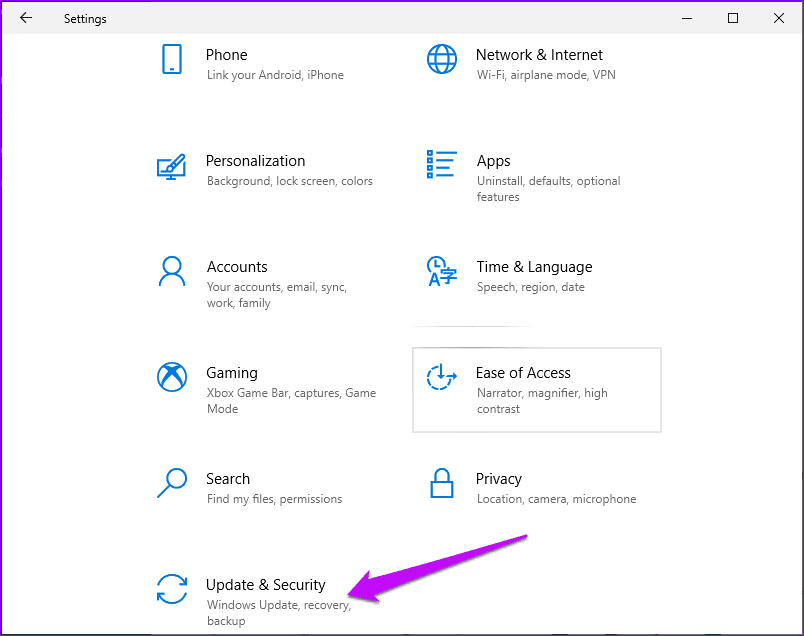Click the Phone device icon

(x=172, y=59)
